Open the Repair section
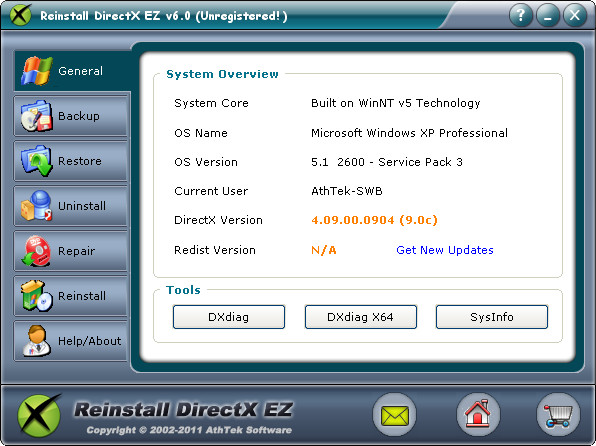 point(71,251)
